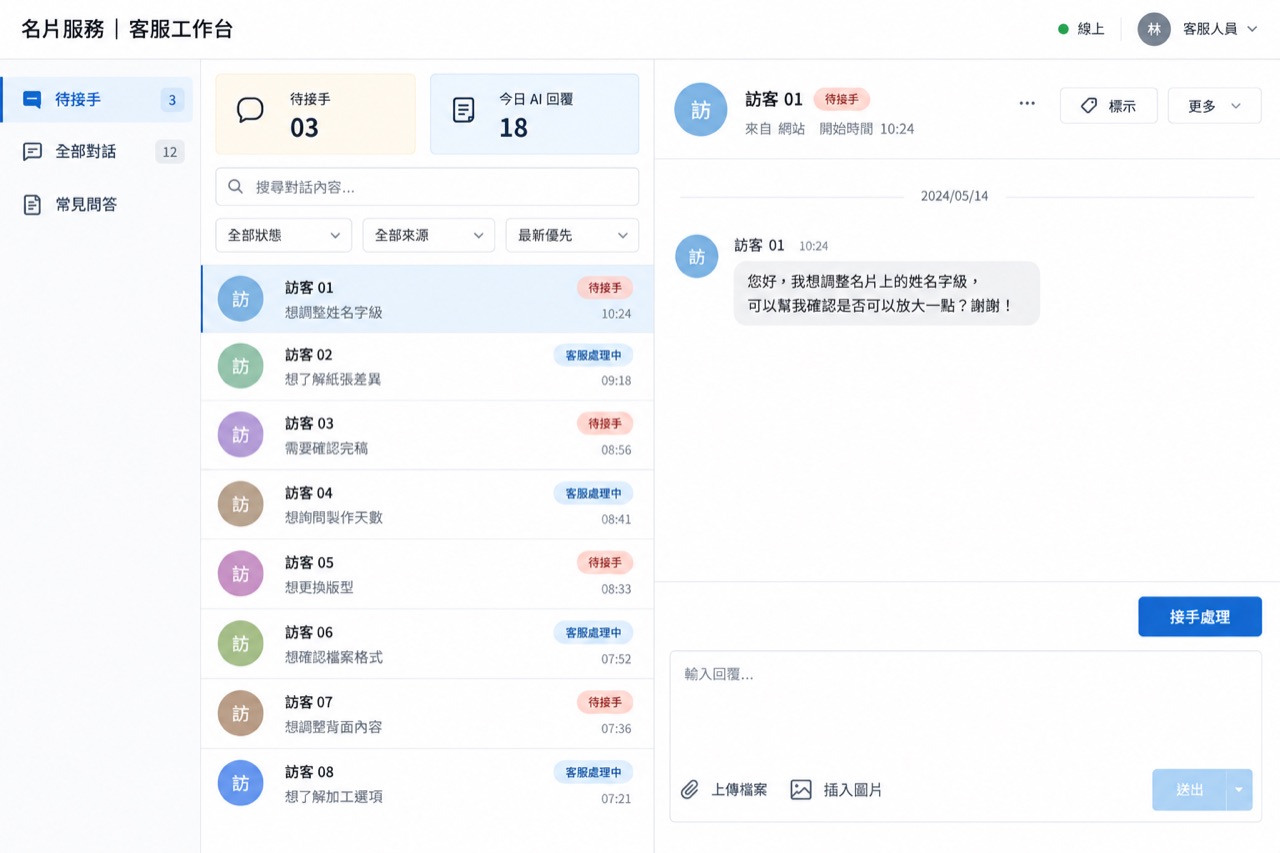Image resolution: width=1280 pixels, height=853 pixels.
Task: Click the 今日 AI 回覆 count 18
Action: point(513,128)
